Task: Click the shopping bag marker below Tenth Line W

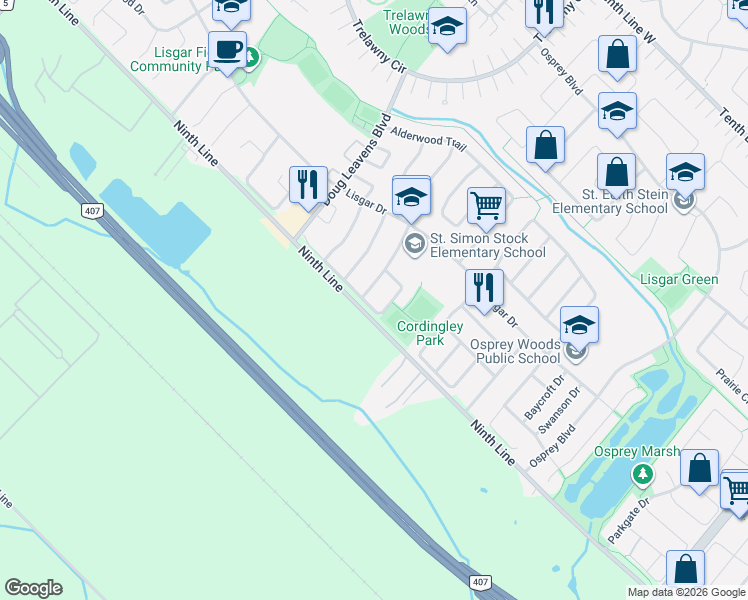Action: click(617, 56)
